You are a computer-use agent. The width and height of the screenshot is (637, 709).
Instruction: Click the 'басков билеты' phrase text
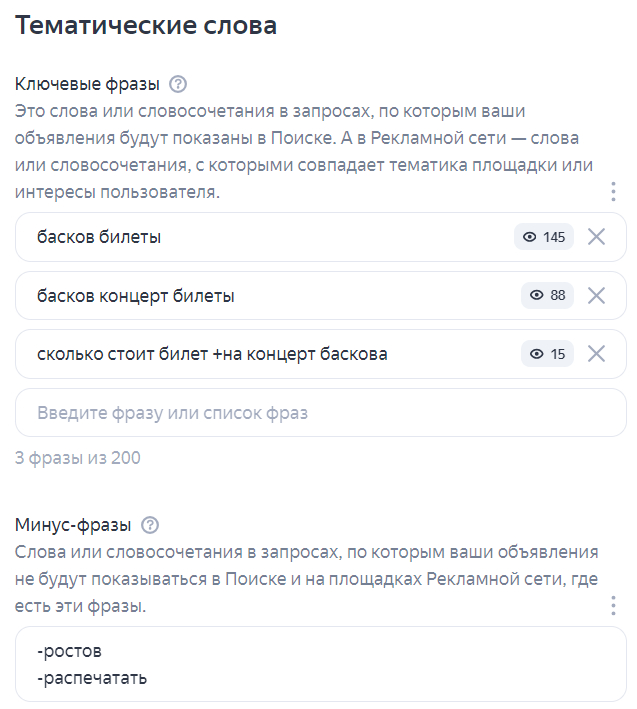pyautogui.click(x=99, y=237)
